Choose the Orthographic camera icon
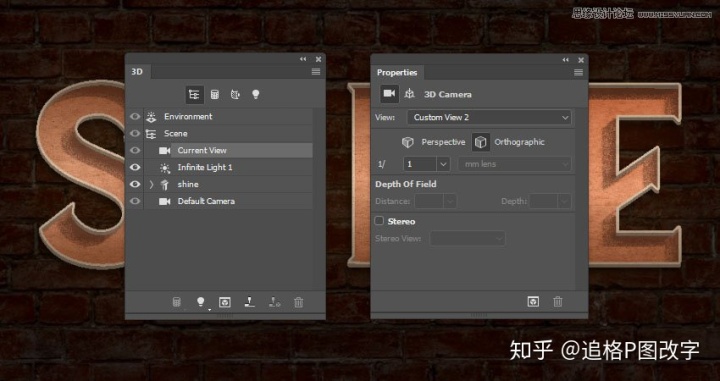Viewport: 720px width, 381px height. pos(480,142)
